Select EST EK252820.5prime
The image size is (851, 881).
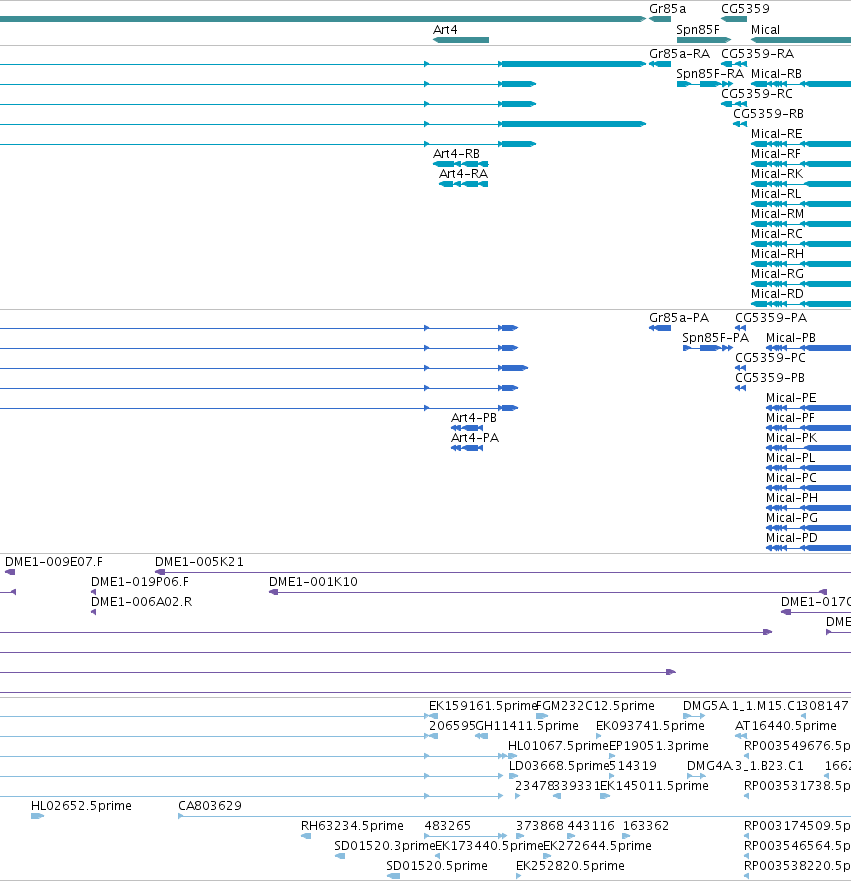[x=518, y=876]
